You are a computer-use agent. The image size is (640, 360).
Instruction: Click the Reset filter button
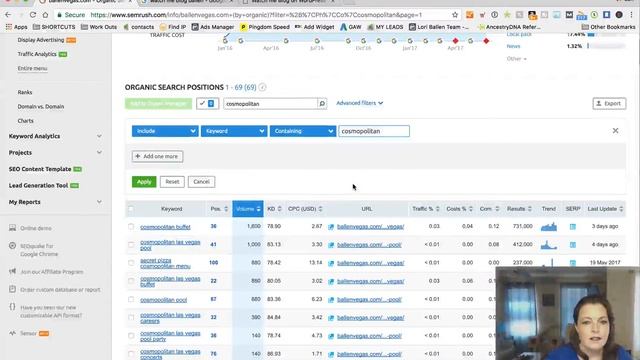[172, 182]
